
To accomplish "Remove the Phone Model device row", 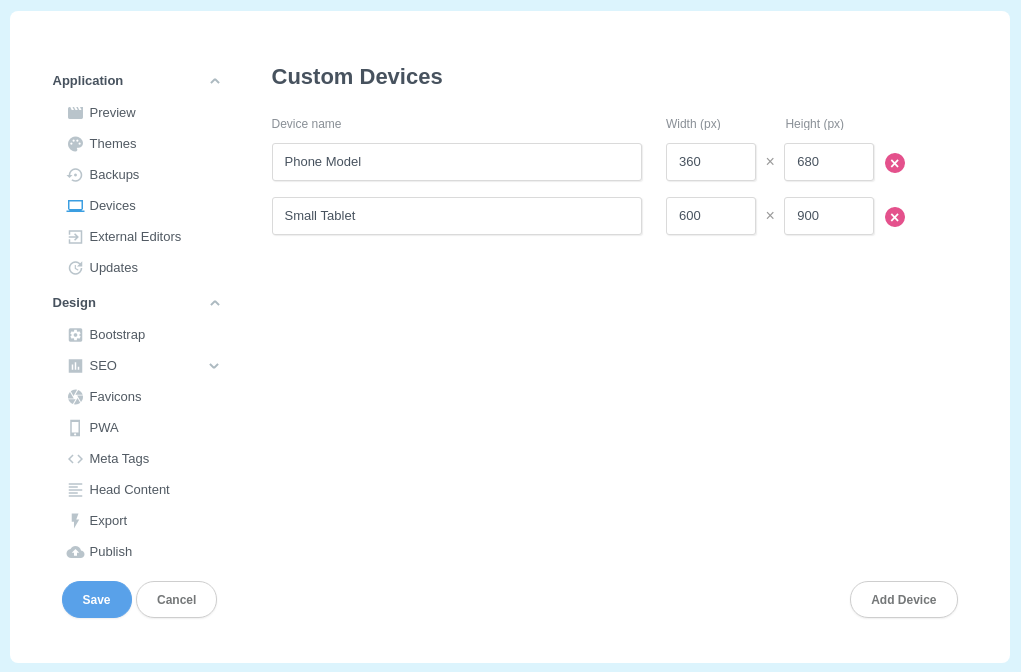I will [894, 163].
